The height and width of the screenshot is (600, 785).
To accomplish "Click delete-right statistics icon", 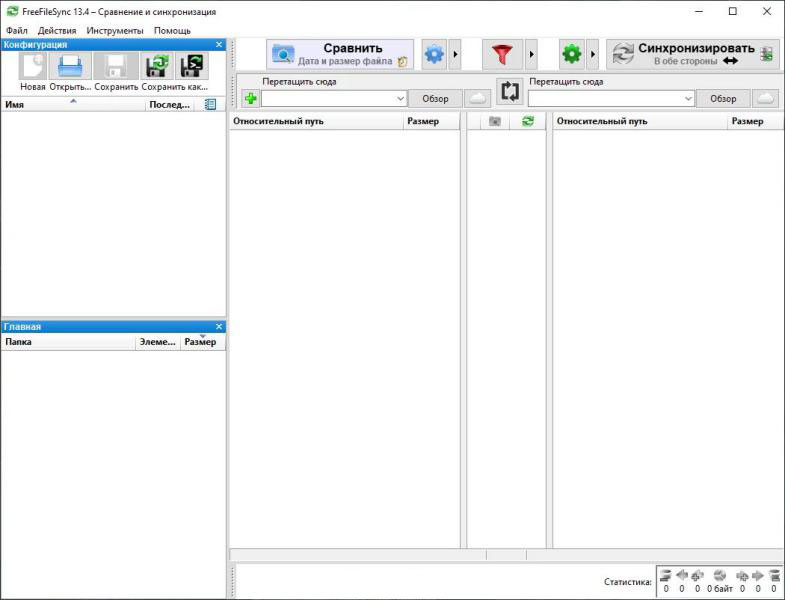I will 774,575.
